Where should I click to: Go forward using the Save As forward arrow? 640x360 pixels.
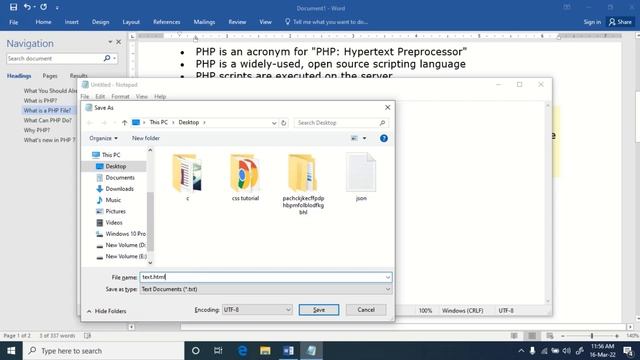[104, 122]
